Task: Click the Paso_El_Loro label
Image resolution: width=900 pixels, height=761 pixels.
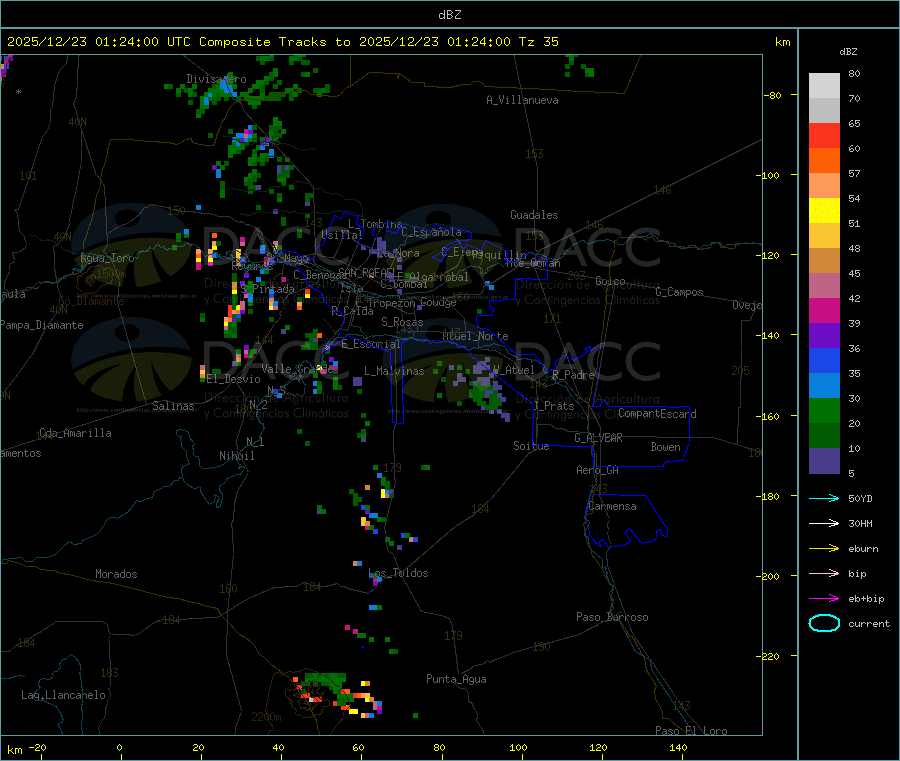Action: [x=692, y=731]
